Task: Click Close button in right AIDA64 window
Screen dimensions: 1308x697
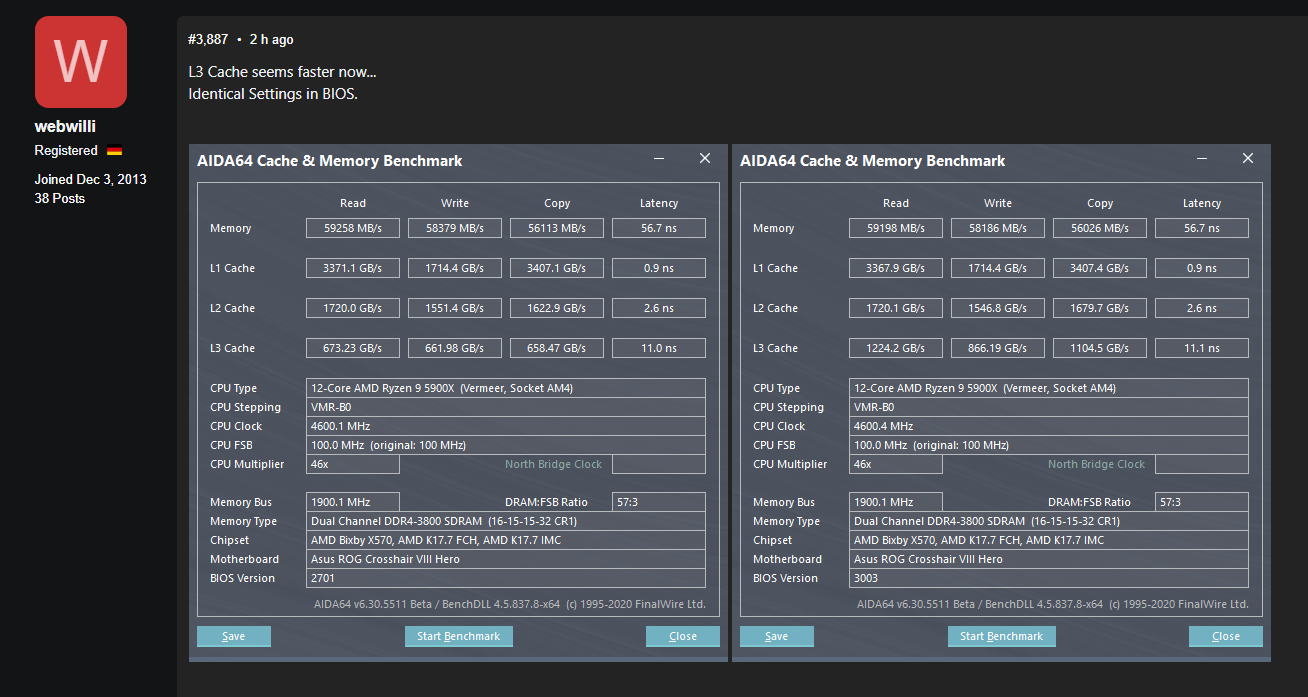Action: (1226, 636)
